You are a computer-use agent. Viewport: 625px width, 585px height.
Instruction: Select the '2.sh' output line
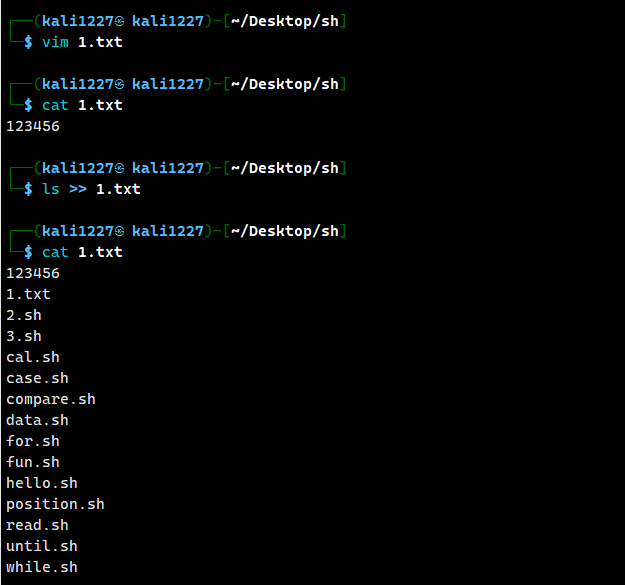point(24,315)
